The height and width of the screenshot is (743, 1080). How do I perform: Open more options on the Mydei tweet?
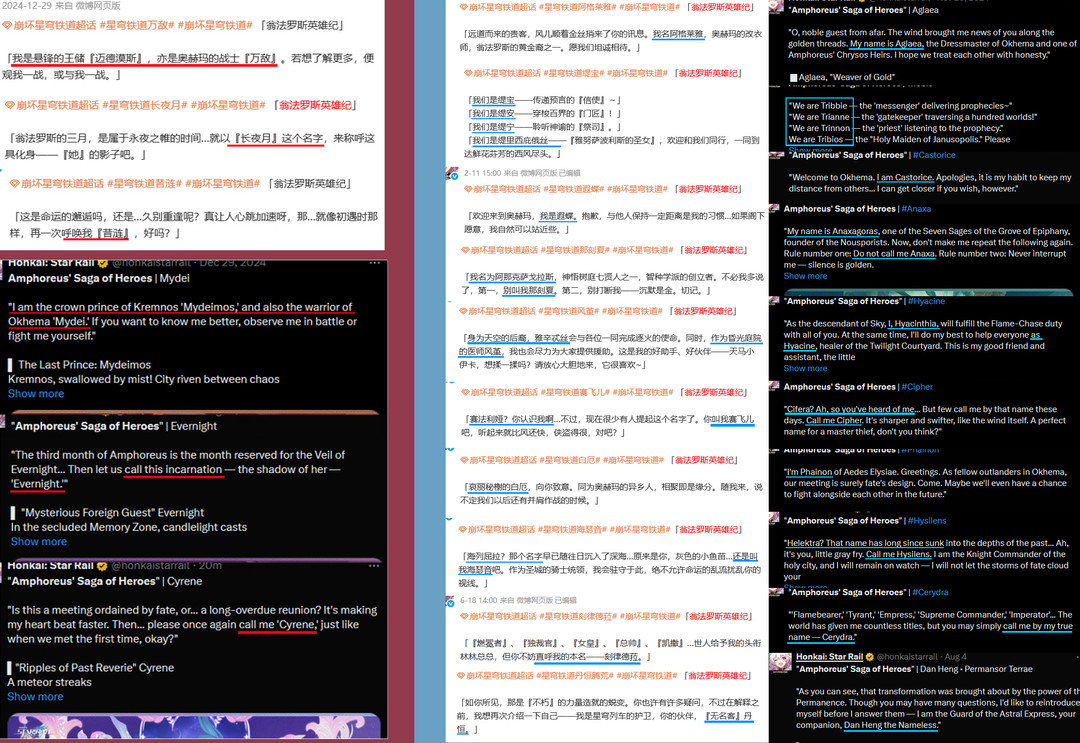[375, 263]
